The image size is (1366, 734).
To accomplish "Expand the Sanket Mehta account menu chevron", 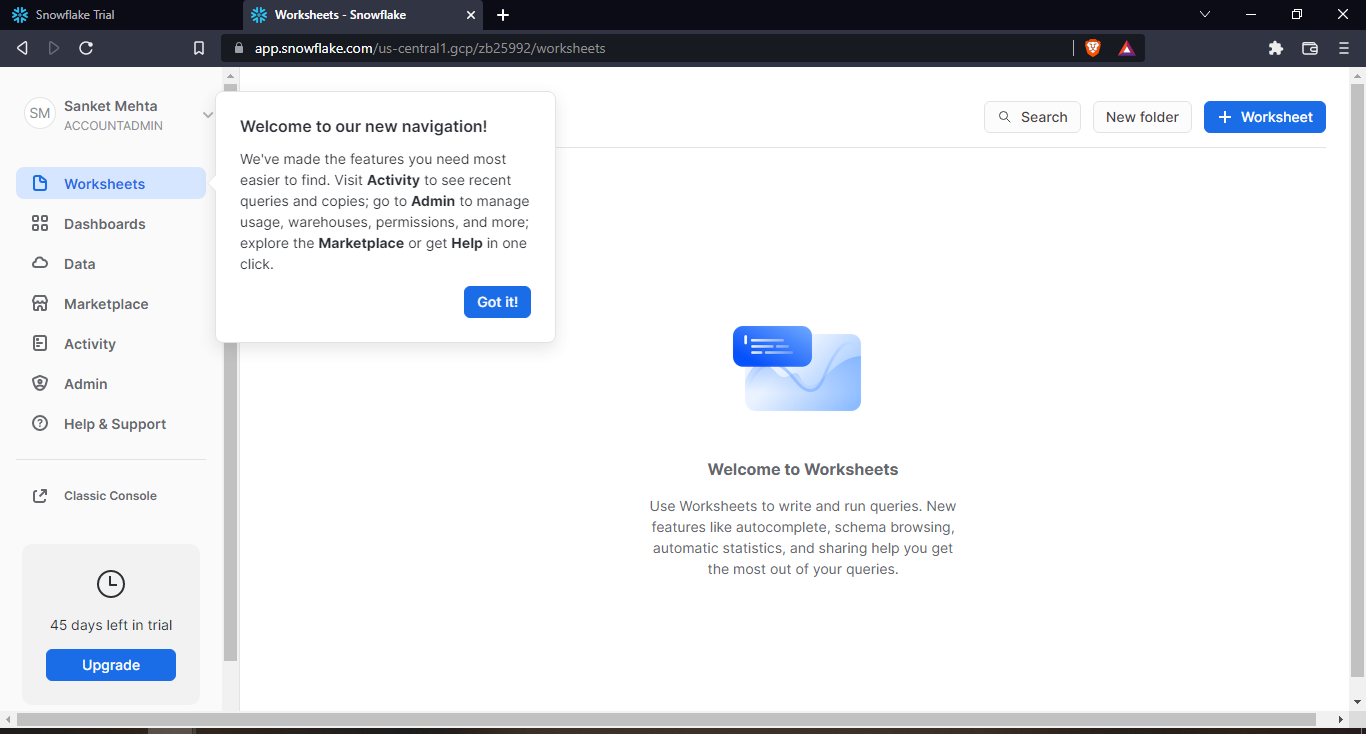I will pos(207,115).
